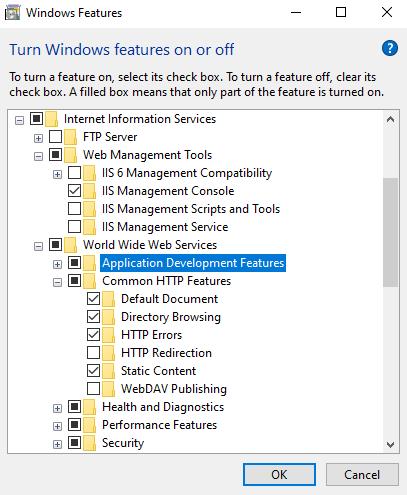Click the folder icon beside FTP Server
The height and width of the screenshot is (495, 407).
pyautogui.click(x=70, y=137)
